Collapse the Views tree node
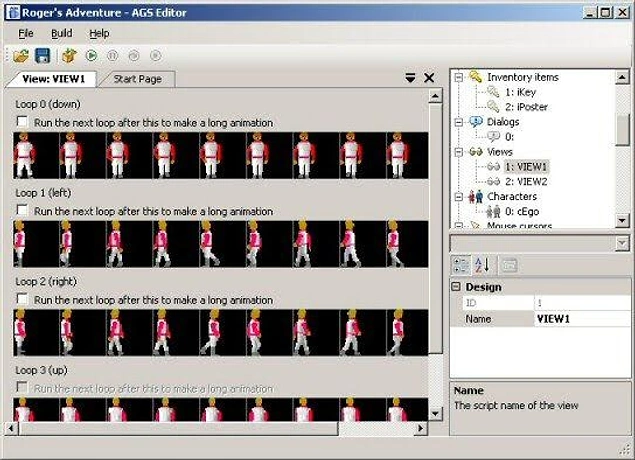 (458, 152)
